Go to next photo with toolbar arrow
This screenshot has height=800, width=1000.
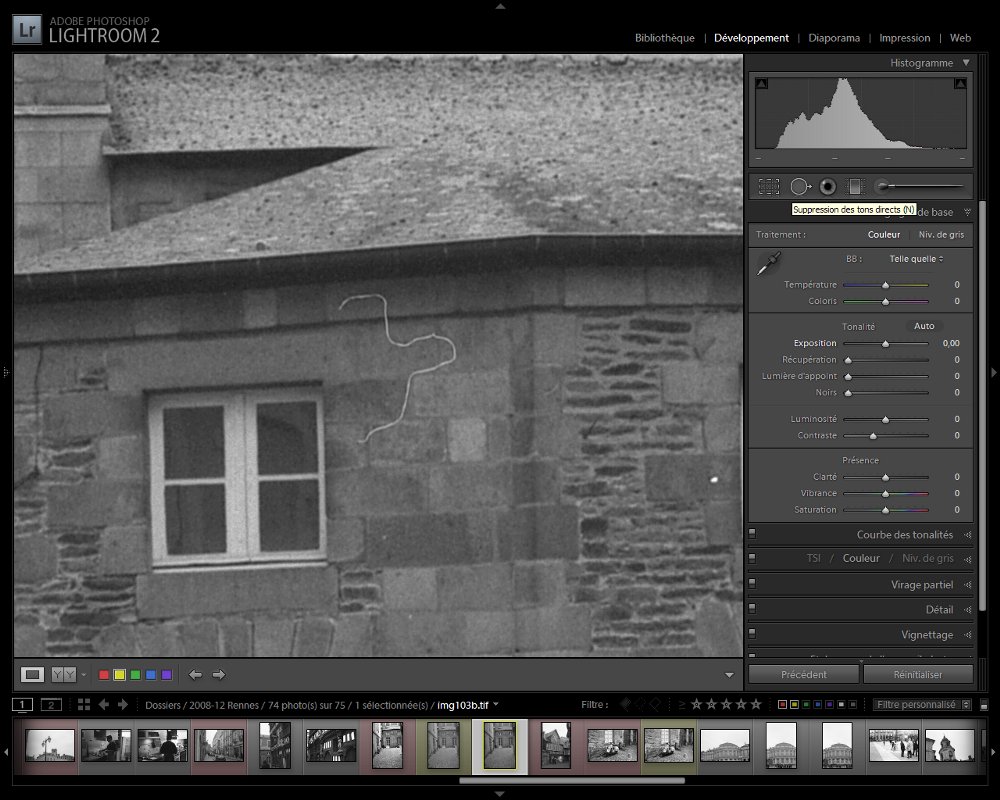tap(219, 674)
